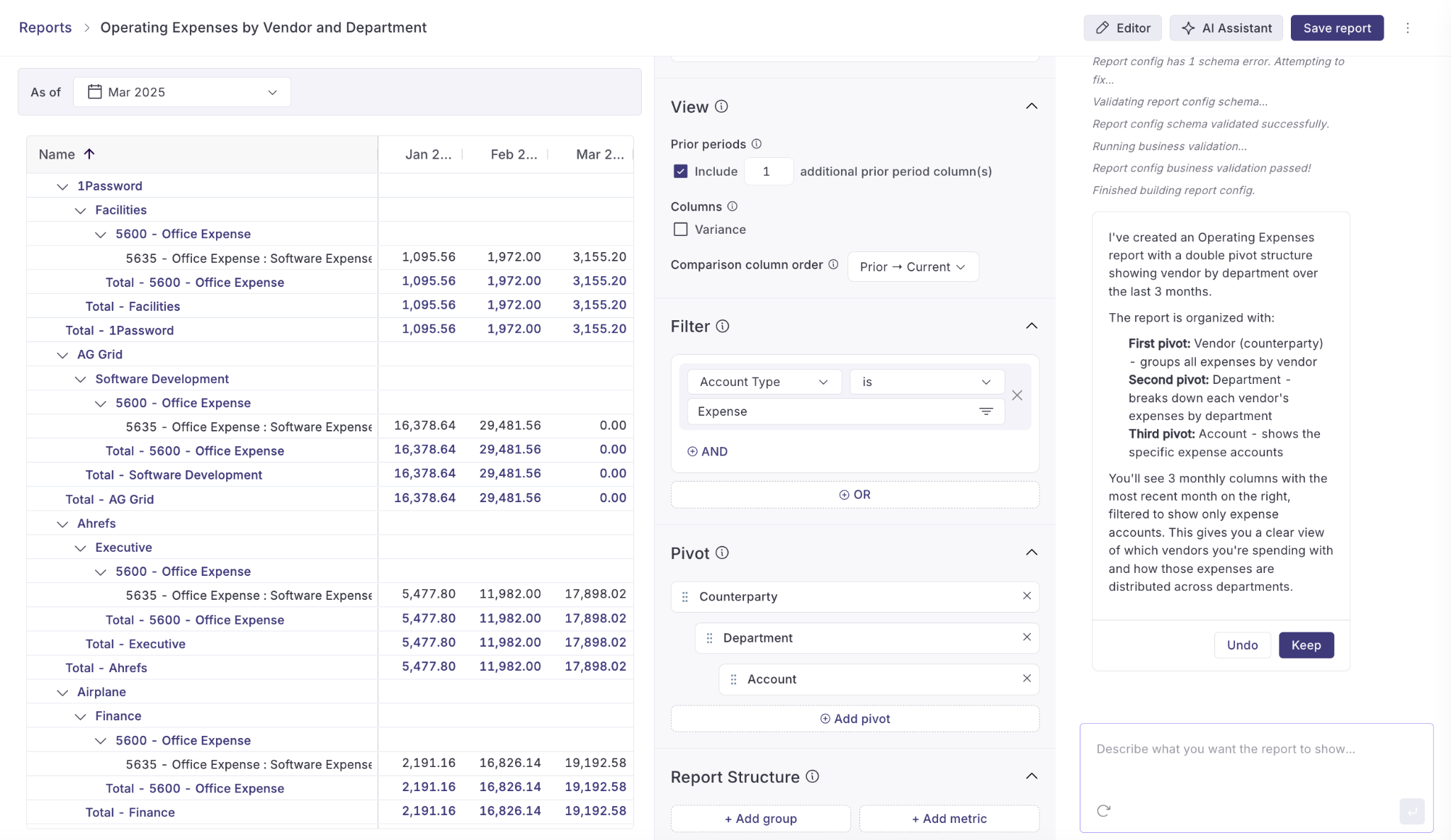Open the Prior → Current order dropdown
The width and height of the screenshot is (1451, 840).
click(x=913, y=267)
